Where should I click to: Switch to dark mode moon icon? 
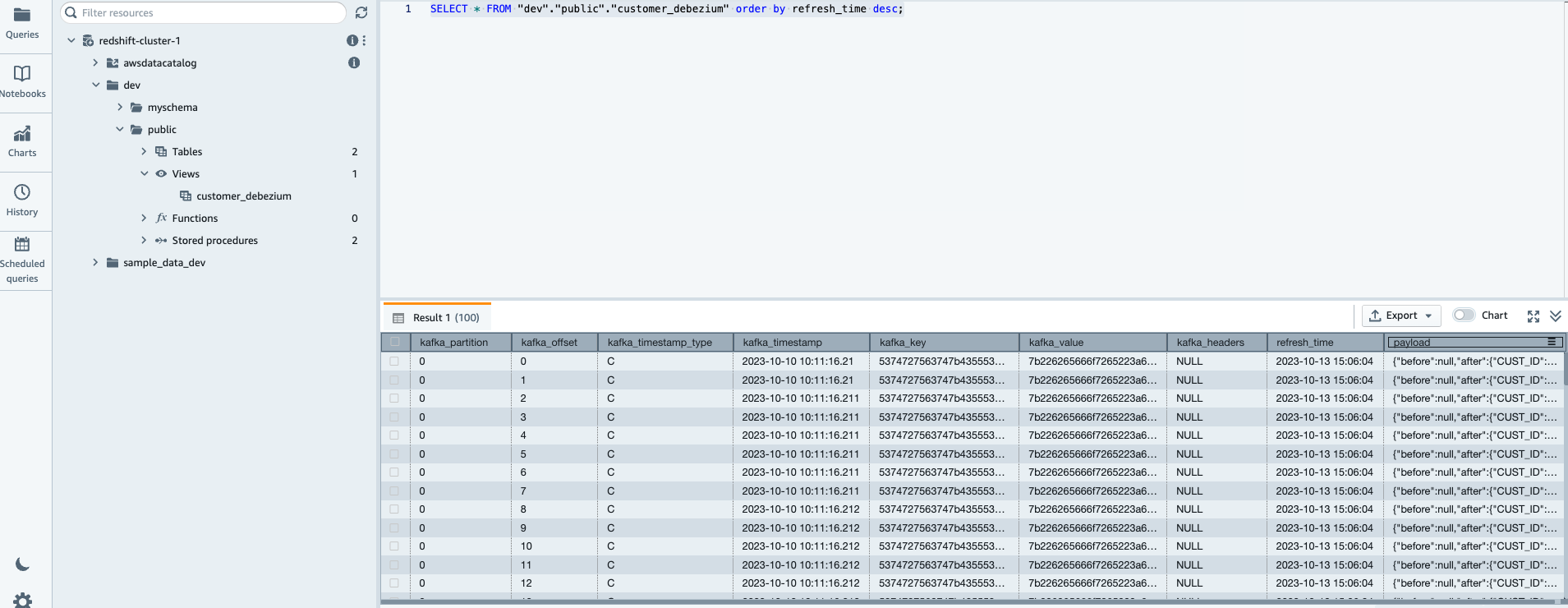click(22, 564)
